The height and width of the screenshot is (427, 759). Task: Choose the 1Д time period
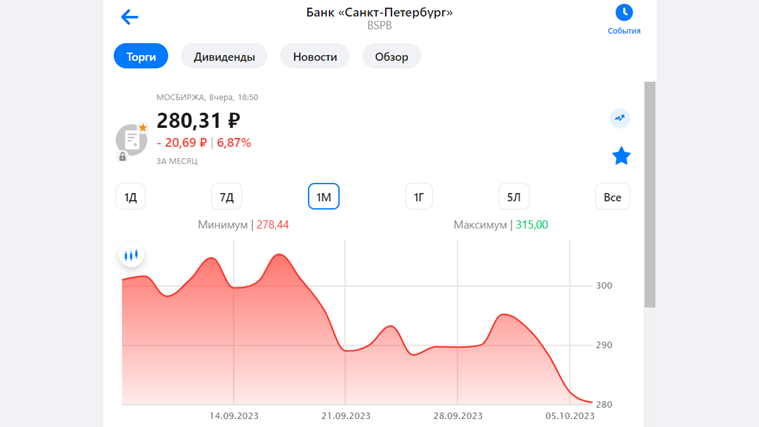pyautogui.click(x=131, y=197)
